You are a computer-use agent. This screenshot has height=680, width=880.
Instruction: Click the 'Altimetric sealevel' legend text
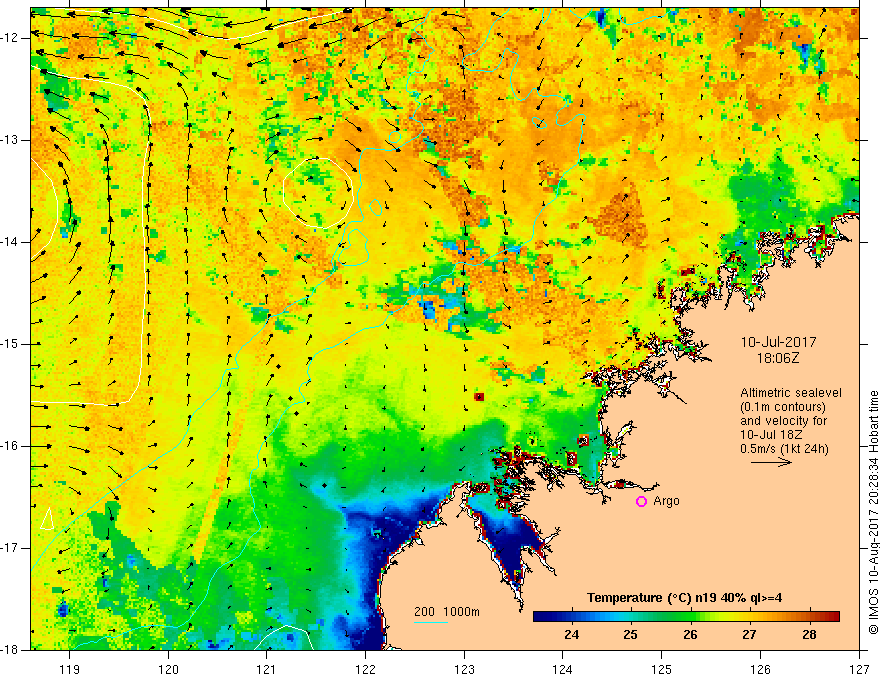click(x=791, y=393)
